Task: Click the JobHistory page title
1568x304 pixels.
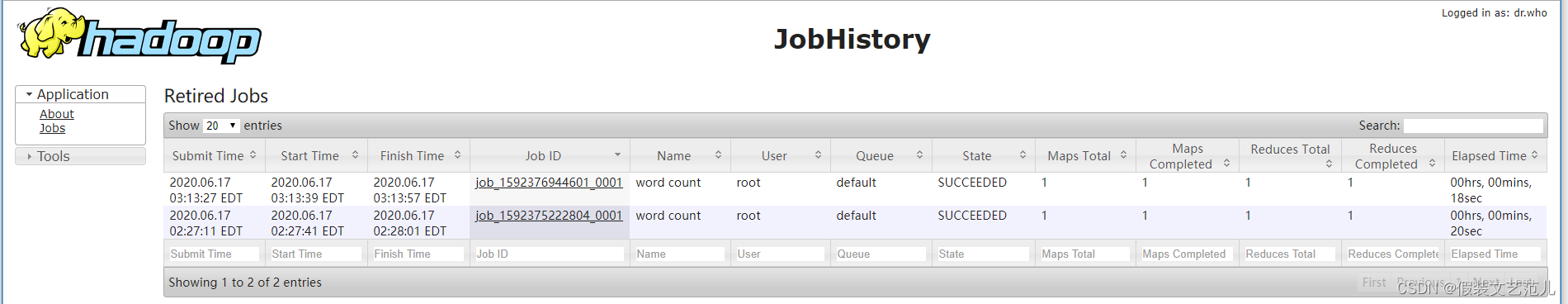Action: pos(852,39)
